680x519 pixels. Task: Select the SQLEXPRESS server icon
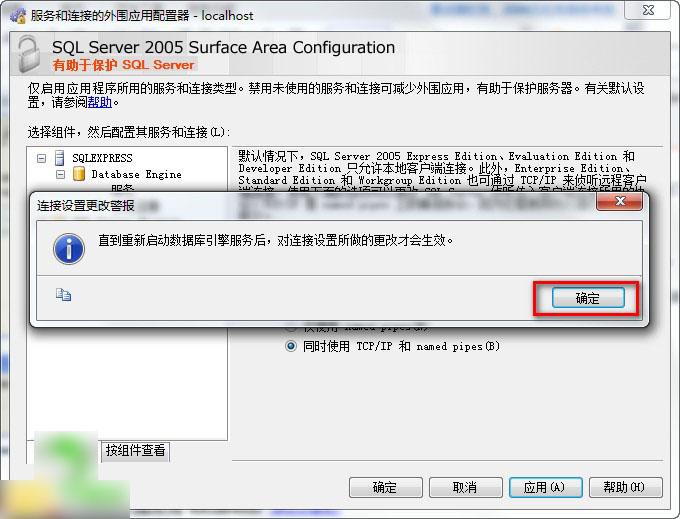pyautogui.click(x=60, y=158)
